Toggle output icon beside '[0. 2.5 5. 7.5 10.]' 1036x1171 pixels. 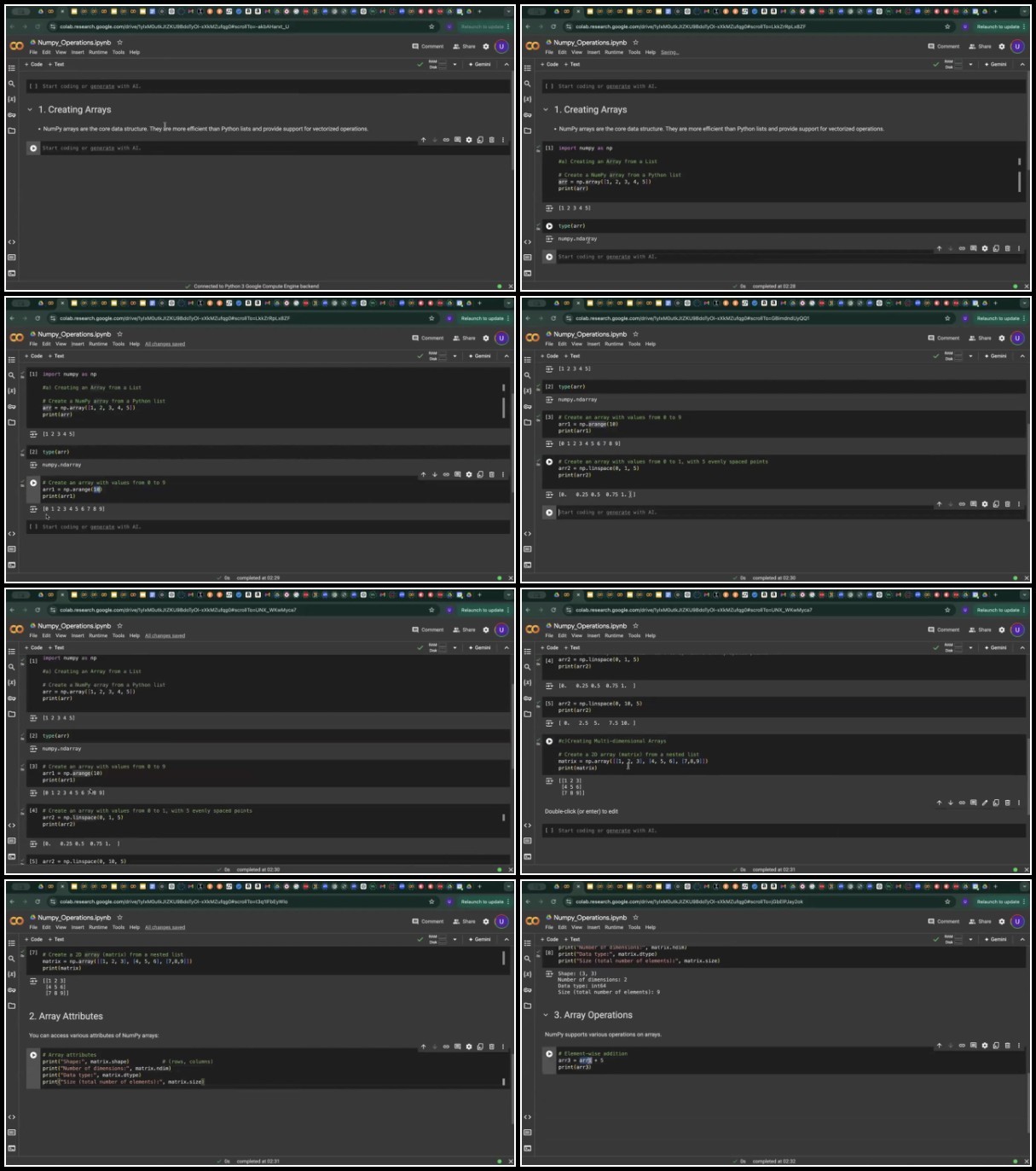point(549,722)
